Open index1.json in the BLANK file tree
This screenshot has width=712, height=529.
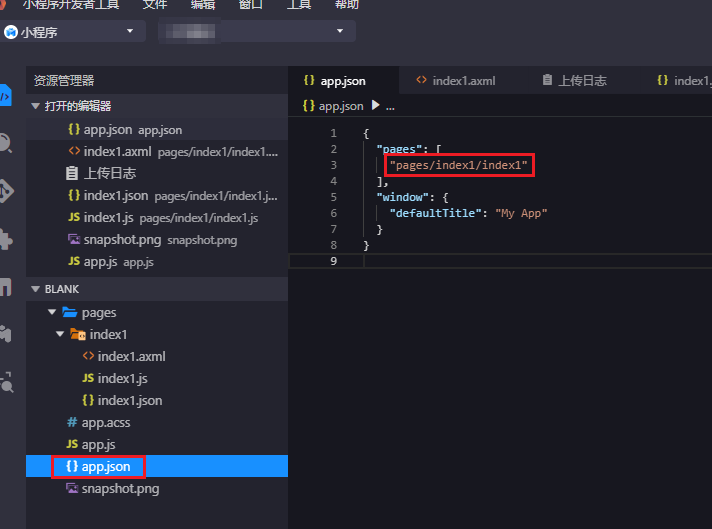(x=157, y=400)
